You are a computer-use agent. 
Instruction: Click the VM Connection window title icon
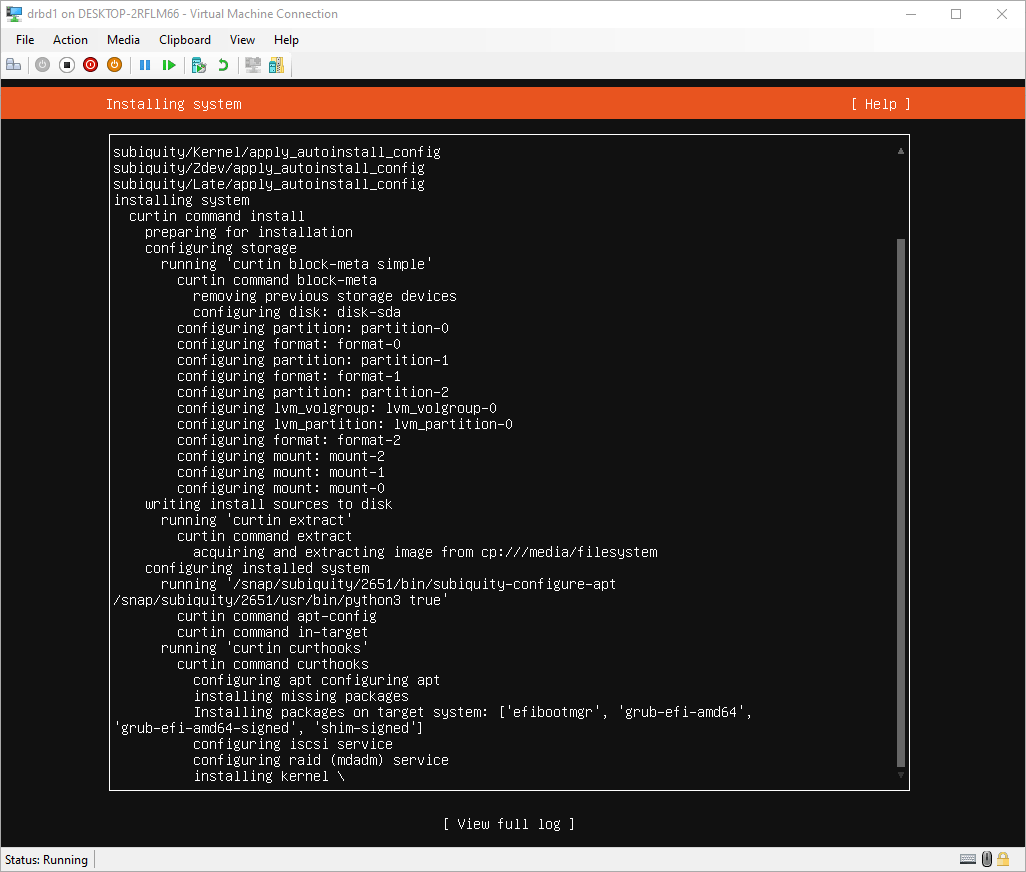click(x=14, y=14)
